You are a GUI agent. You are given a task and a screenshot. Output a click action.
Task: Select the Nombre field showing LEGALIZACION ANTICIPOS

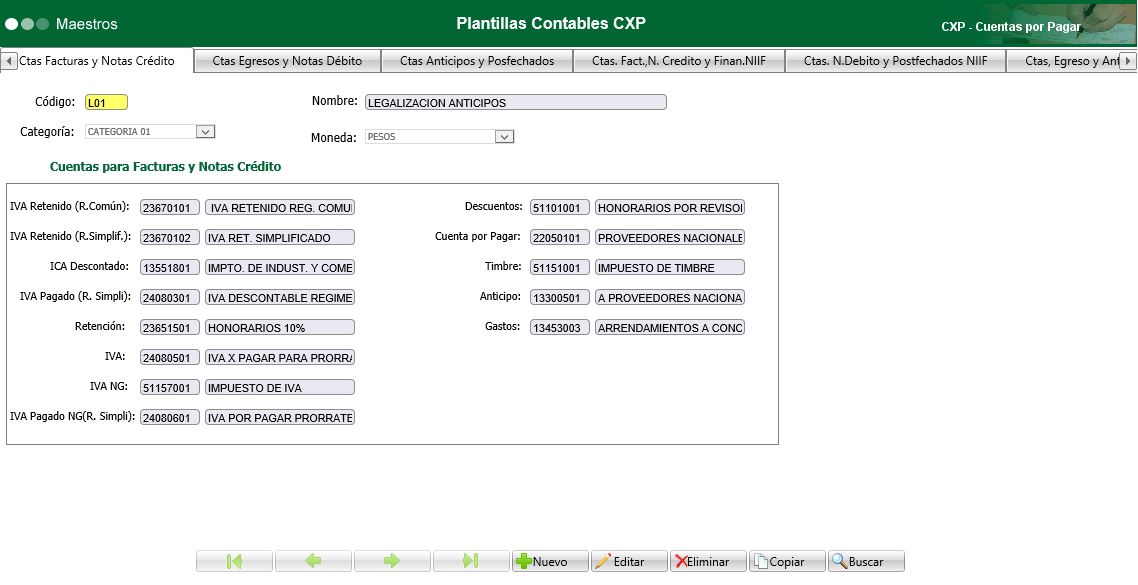point(516,101)
